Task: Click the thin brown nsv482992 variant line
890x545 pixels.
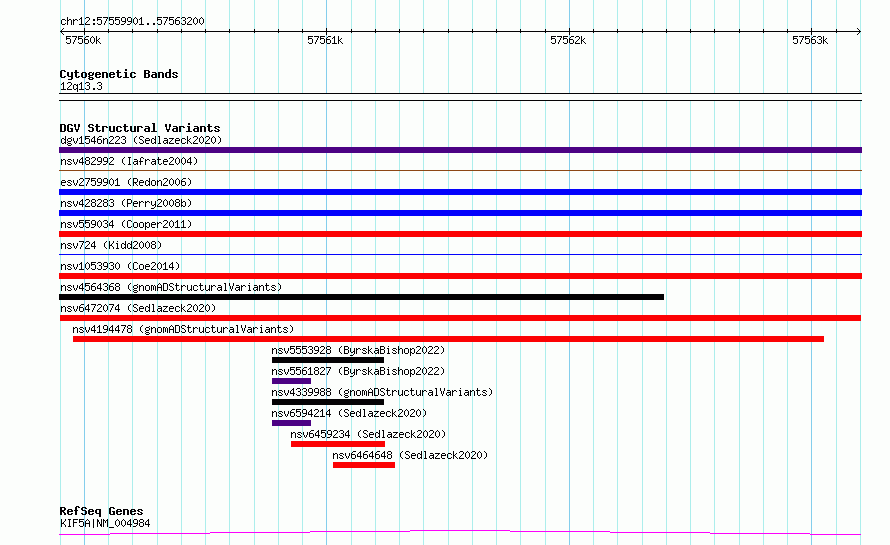Action: [460, 170]
